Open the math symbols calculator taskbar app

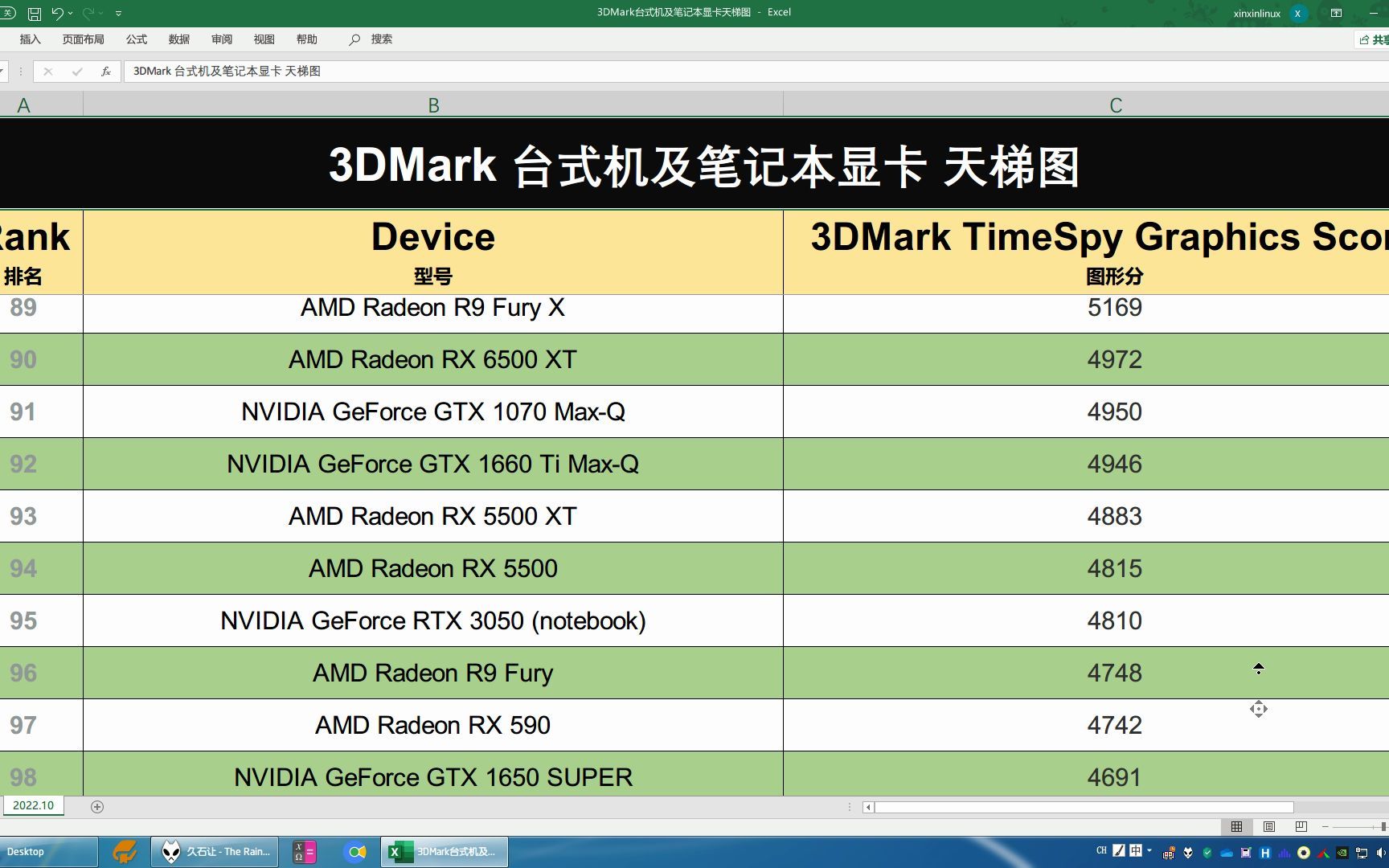coord(305,852)
